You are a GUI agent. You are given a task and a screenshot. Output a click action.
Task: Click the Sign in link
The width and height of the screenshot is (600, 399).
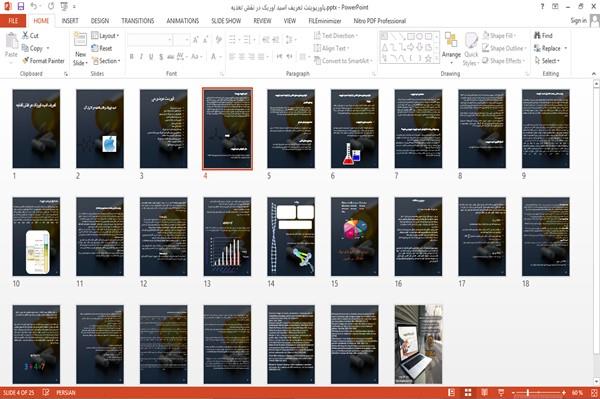tap(578, 21)
